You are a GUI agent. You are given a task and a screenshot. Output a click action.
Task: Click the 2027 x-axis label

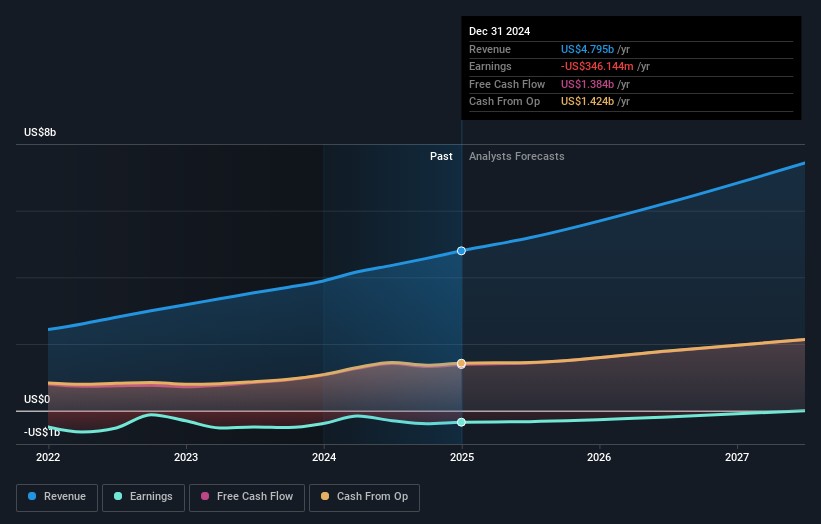737,458
